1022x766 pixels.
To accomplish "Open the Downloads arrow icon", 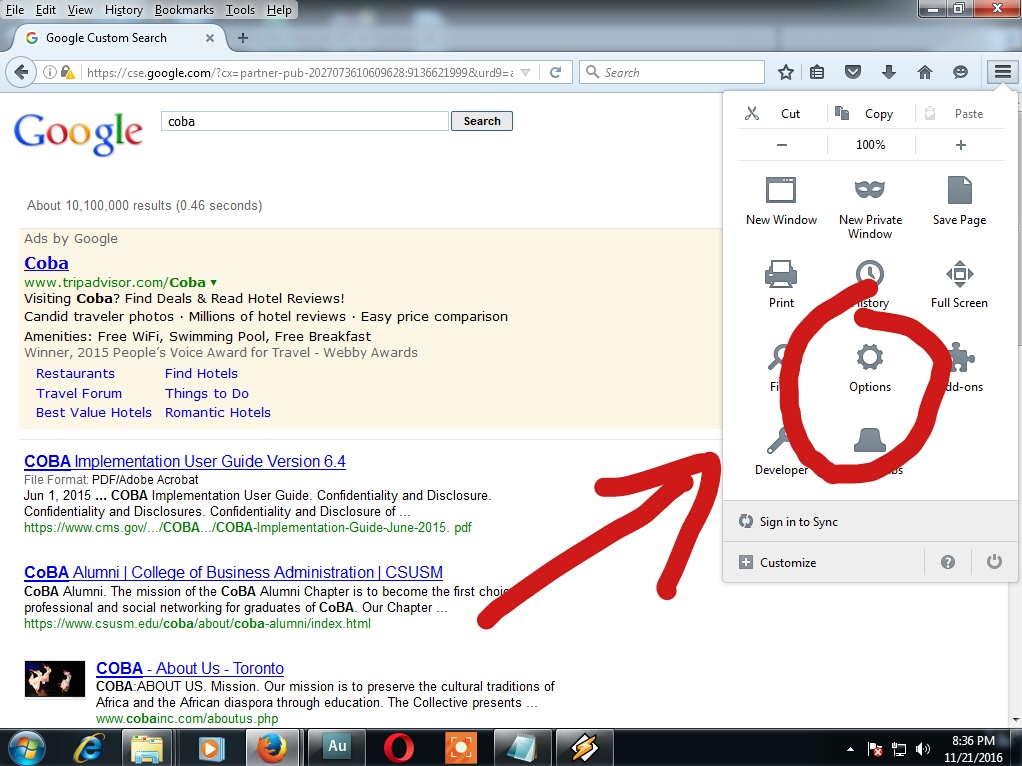I will point(888,72).
